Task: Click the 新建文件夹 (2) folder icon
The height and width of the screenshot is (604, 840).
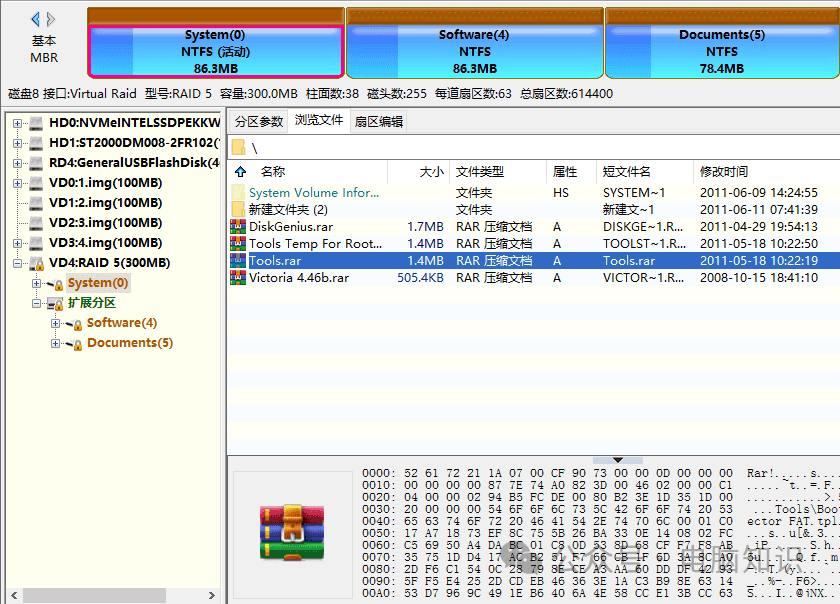Action: (x=238, y=210)
